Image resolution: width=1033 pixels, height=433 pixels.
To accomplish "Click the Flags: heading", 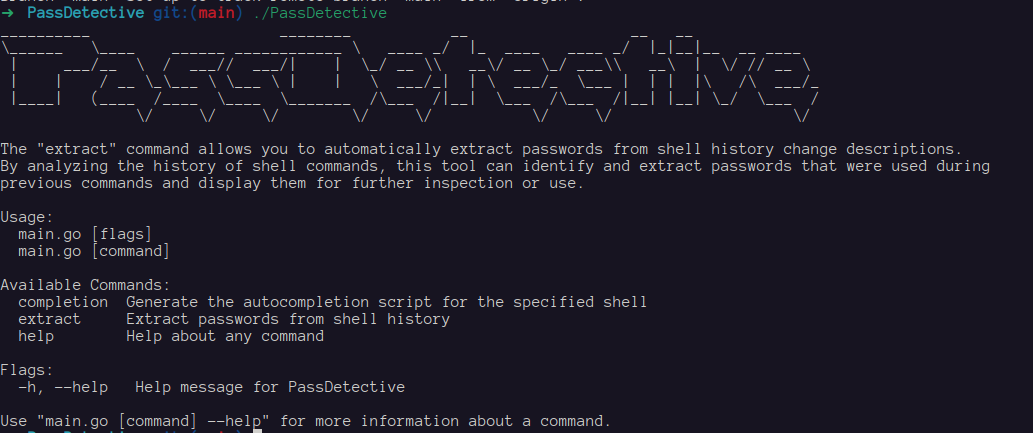I will (27, 370).
